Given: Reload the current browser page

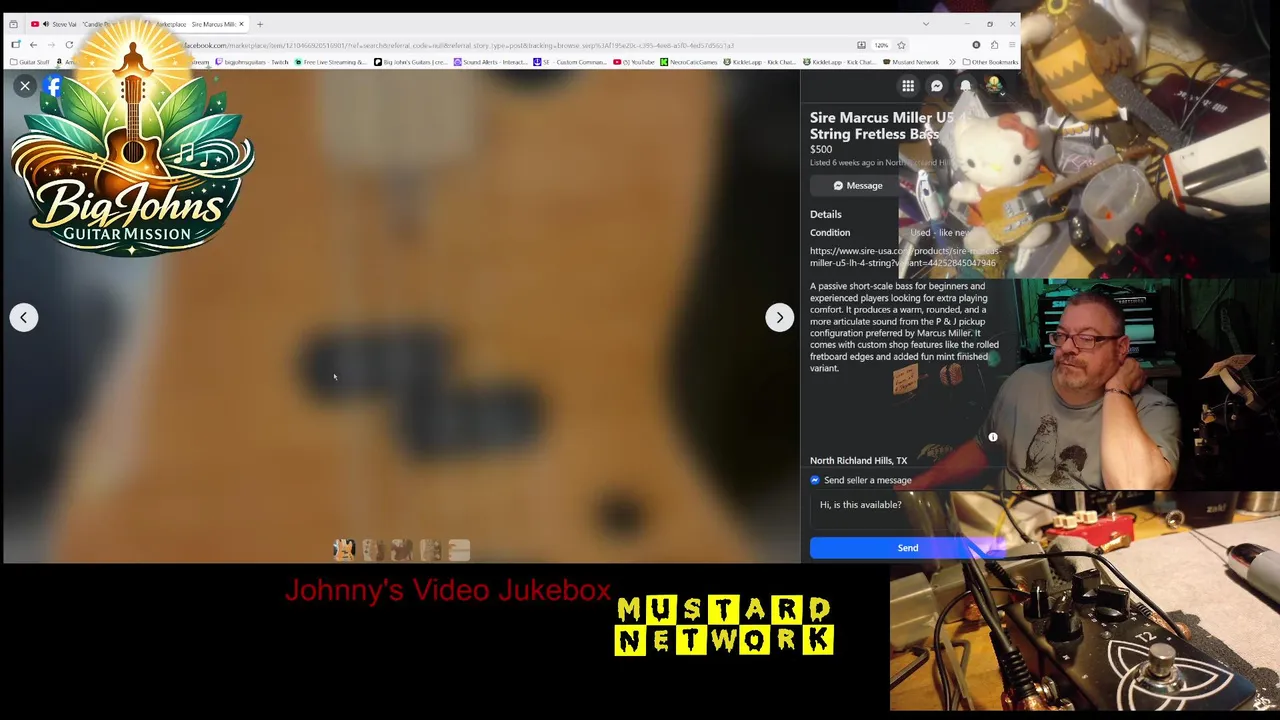Looking at the screenshot, I should pos(69,45).
